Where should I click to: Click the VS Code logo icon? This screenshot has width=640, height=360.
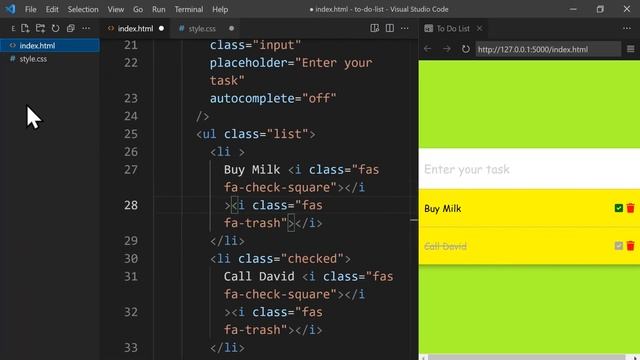[10, 9]
